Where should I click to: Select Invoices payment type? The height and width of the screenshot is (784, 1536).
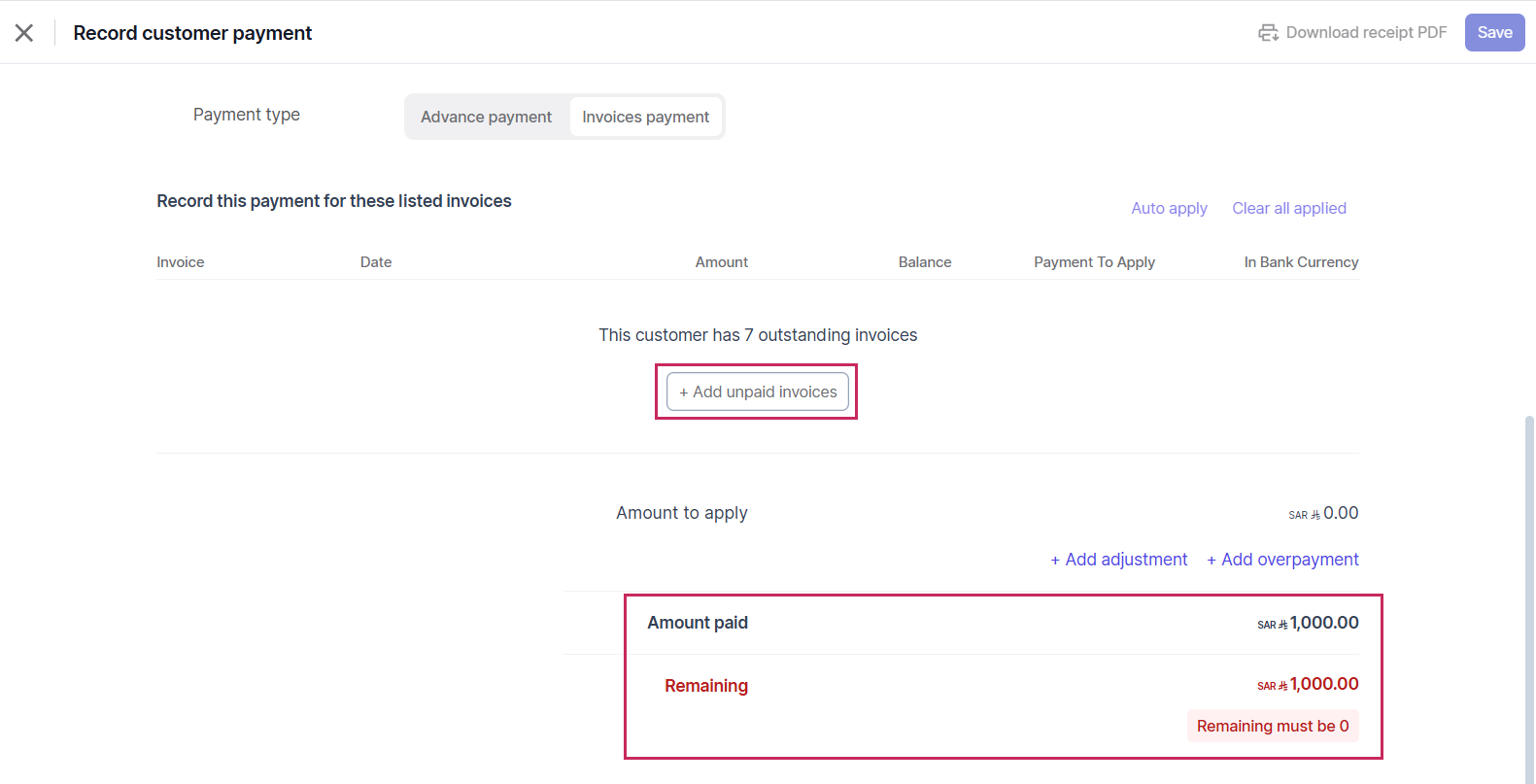pos(645,117)
